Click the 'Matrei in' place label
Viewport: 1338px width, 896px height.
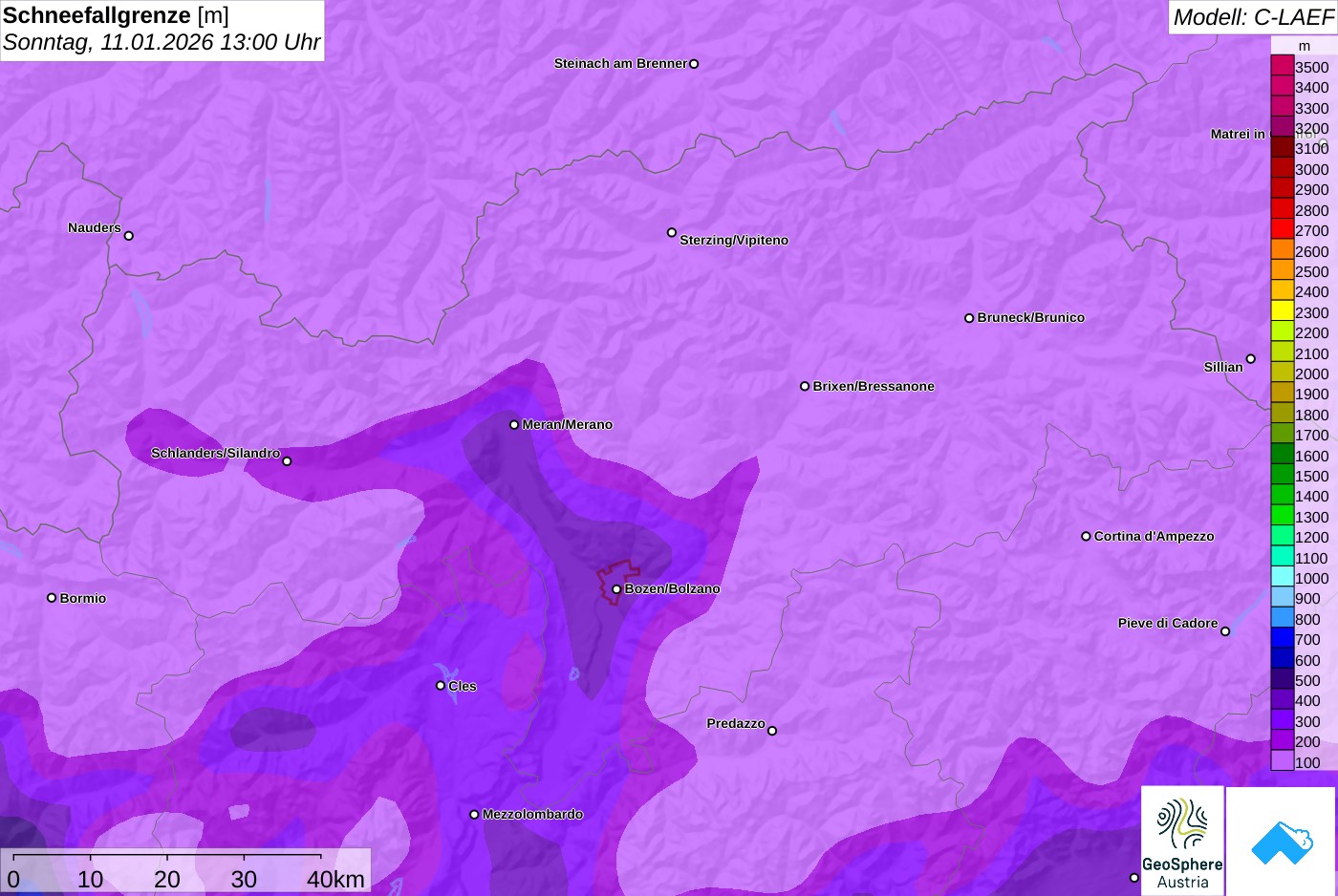coord(1238,135)
